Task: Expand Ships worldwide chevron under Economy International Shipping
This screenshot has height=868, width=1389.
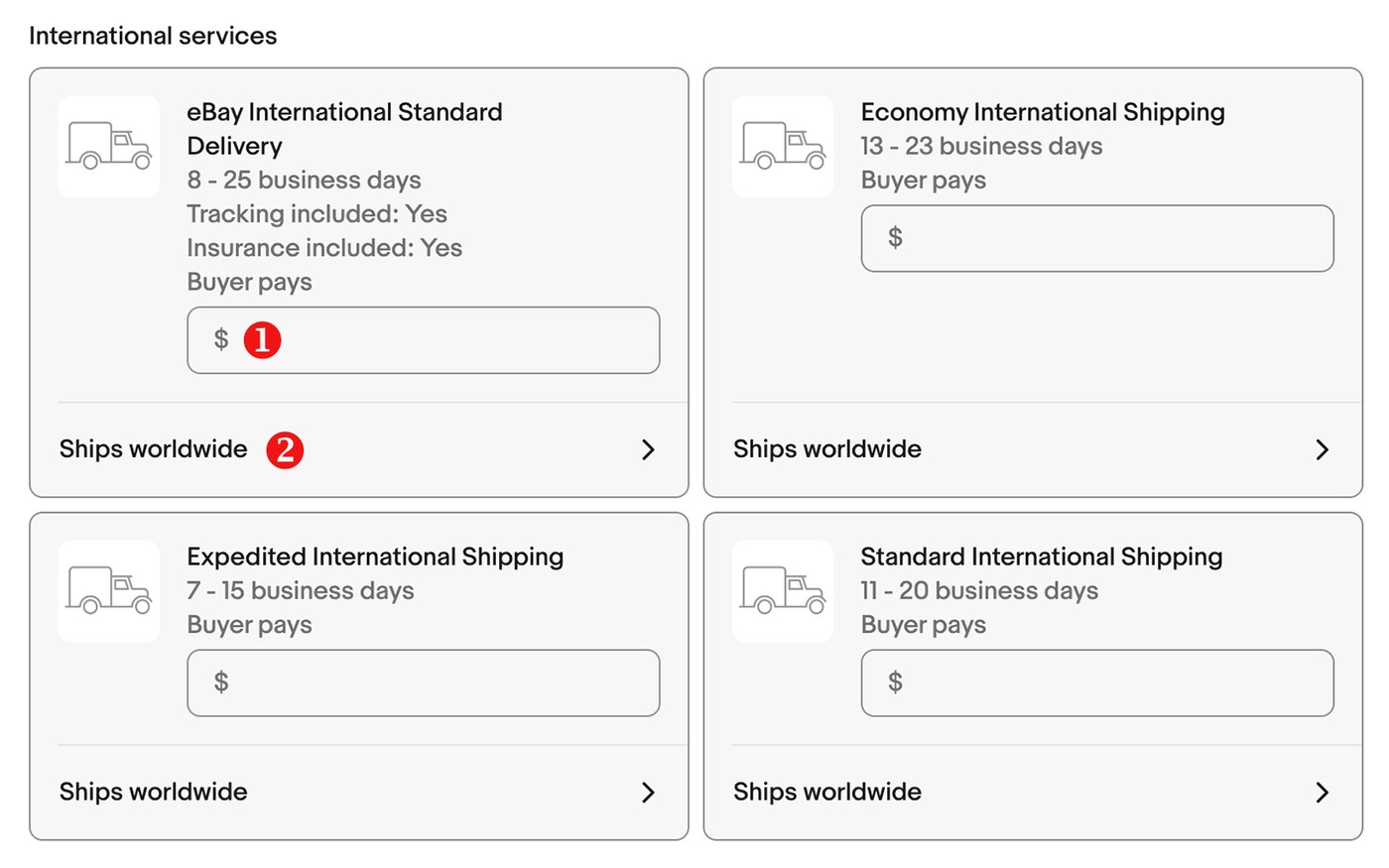Action: point(1322,449)
